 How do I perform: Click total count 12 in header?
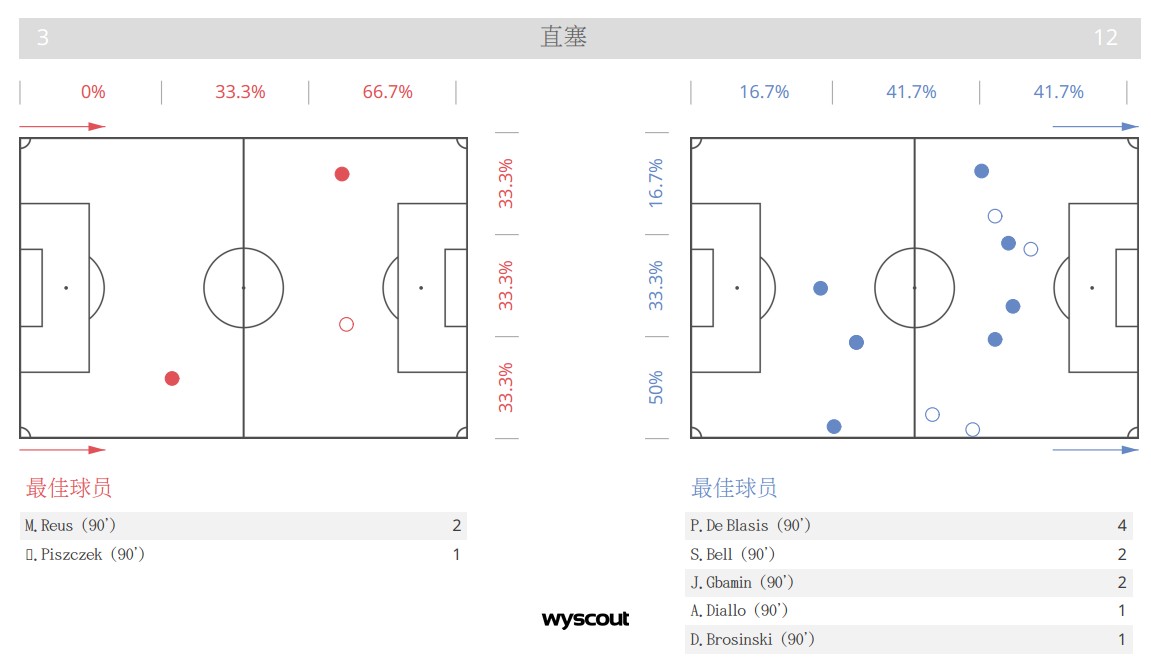[1105, 38]
